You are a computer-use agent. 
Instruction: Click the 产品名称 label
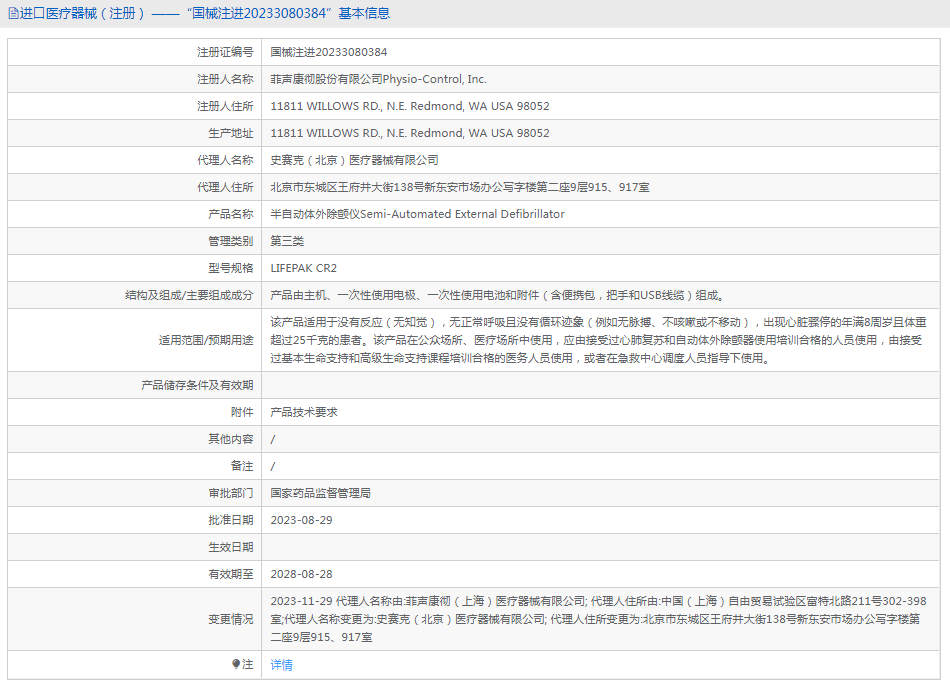[x=230, y=214]
